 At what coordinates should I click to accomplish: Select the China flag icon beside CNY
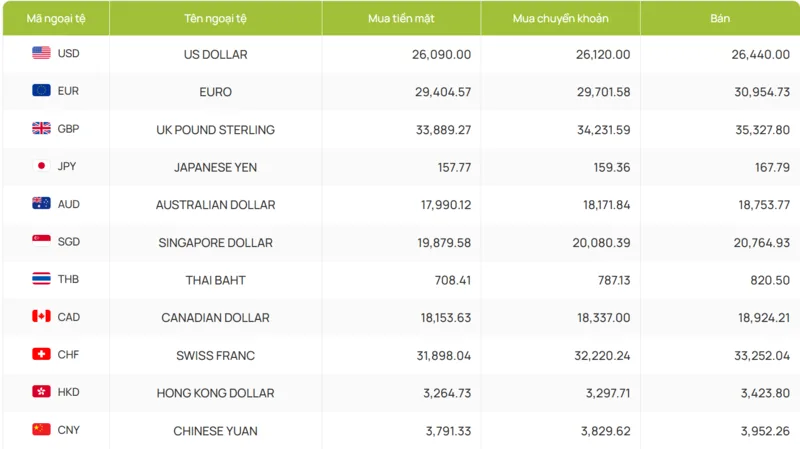tap(41, 429)
